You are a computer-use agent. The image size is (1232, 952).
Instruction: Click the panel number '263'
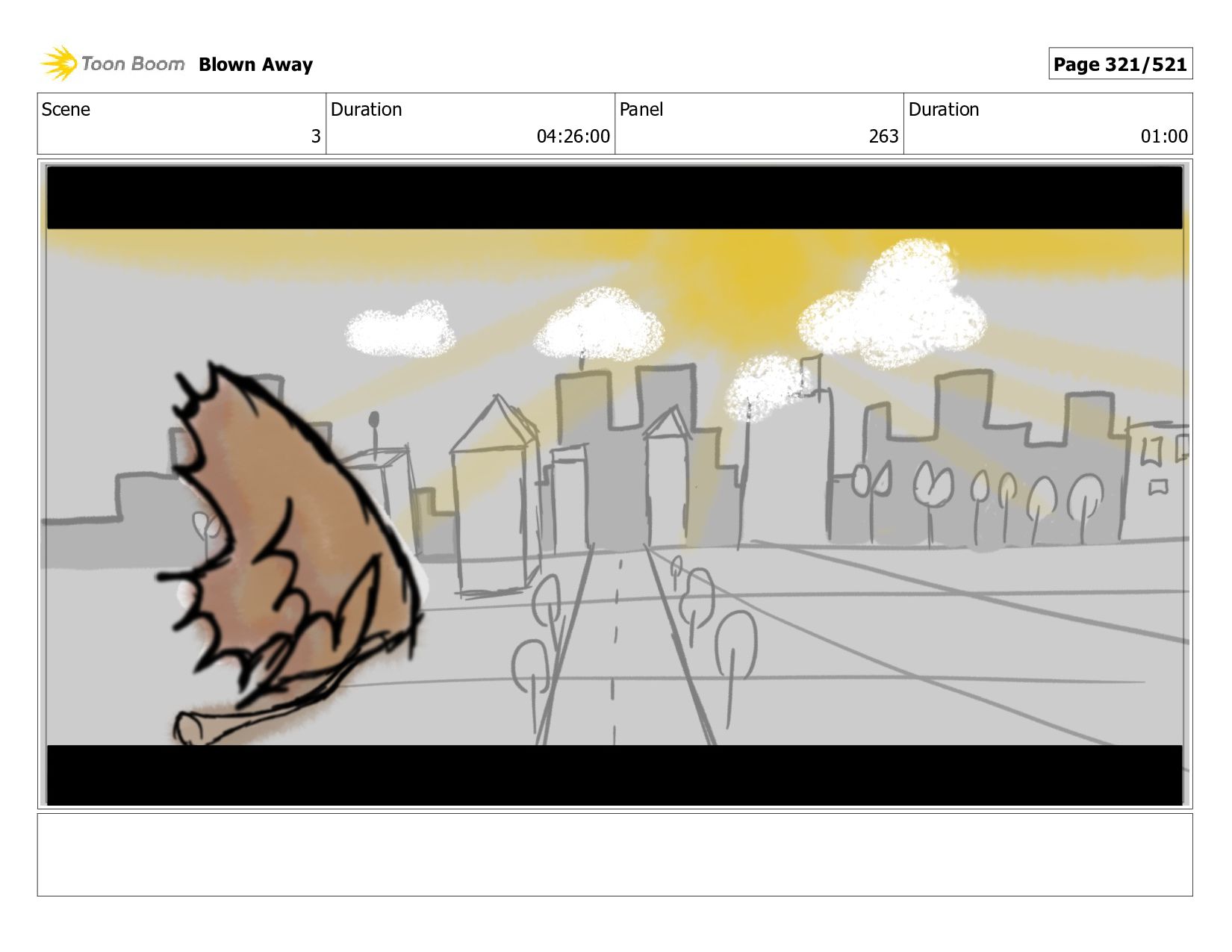pos(883,137)
